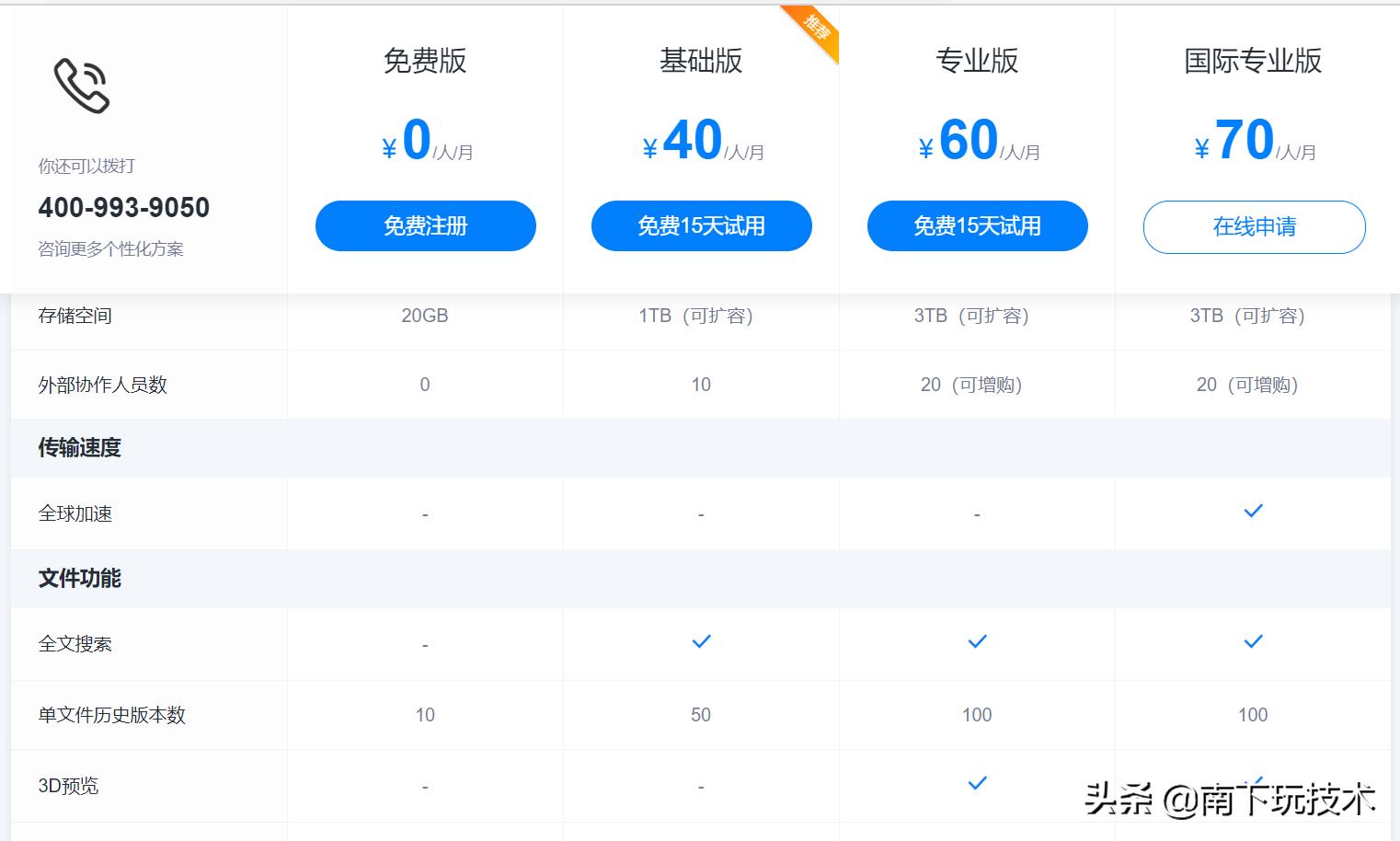This screenshot has width=1400, height=841.
Task: Click the 全文搜索 checkmark under 国际专业版
Action: pos(1253,641)
